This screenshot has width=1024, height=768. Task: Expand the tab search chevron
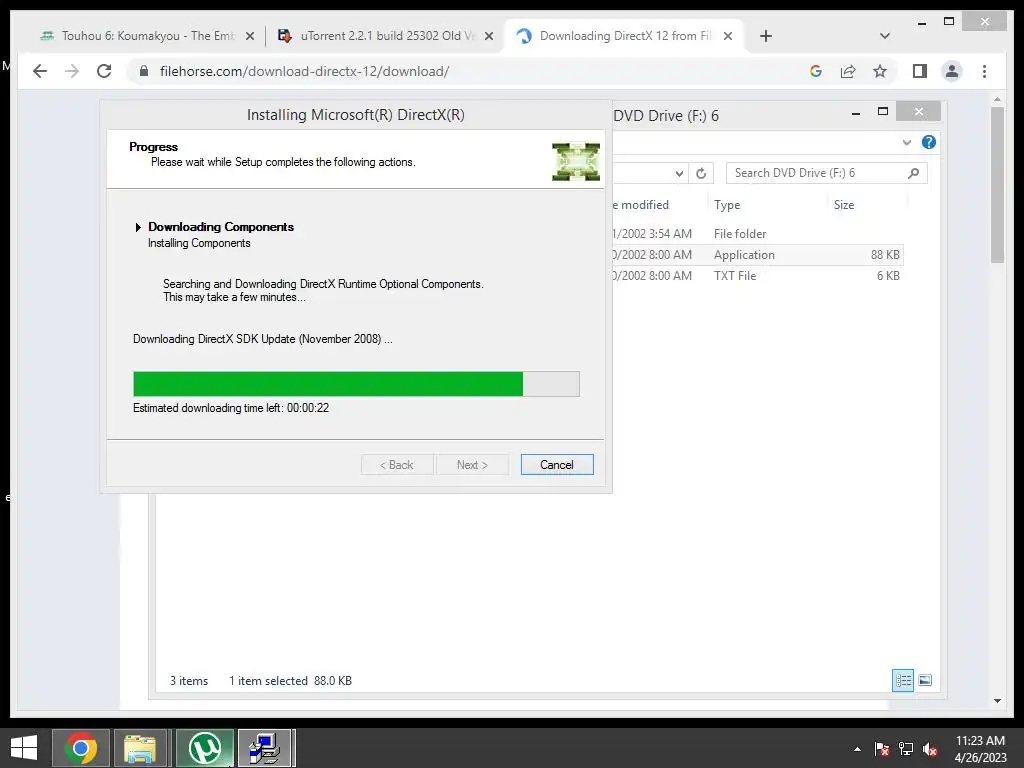[x=885, y=36]
